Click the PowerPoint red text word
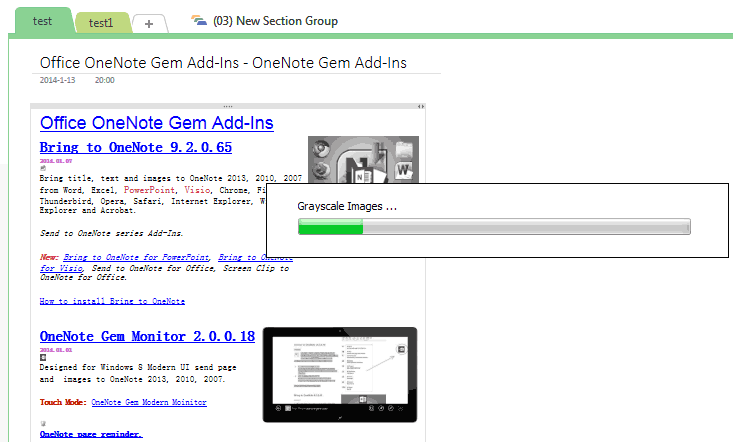Screen dimensions: 733x442 click(x=150, y=190)
